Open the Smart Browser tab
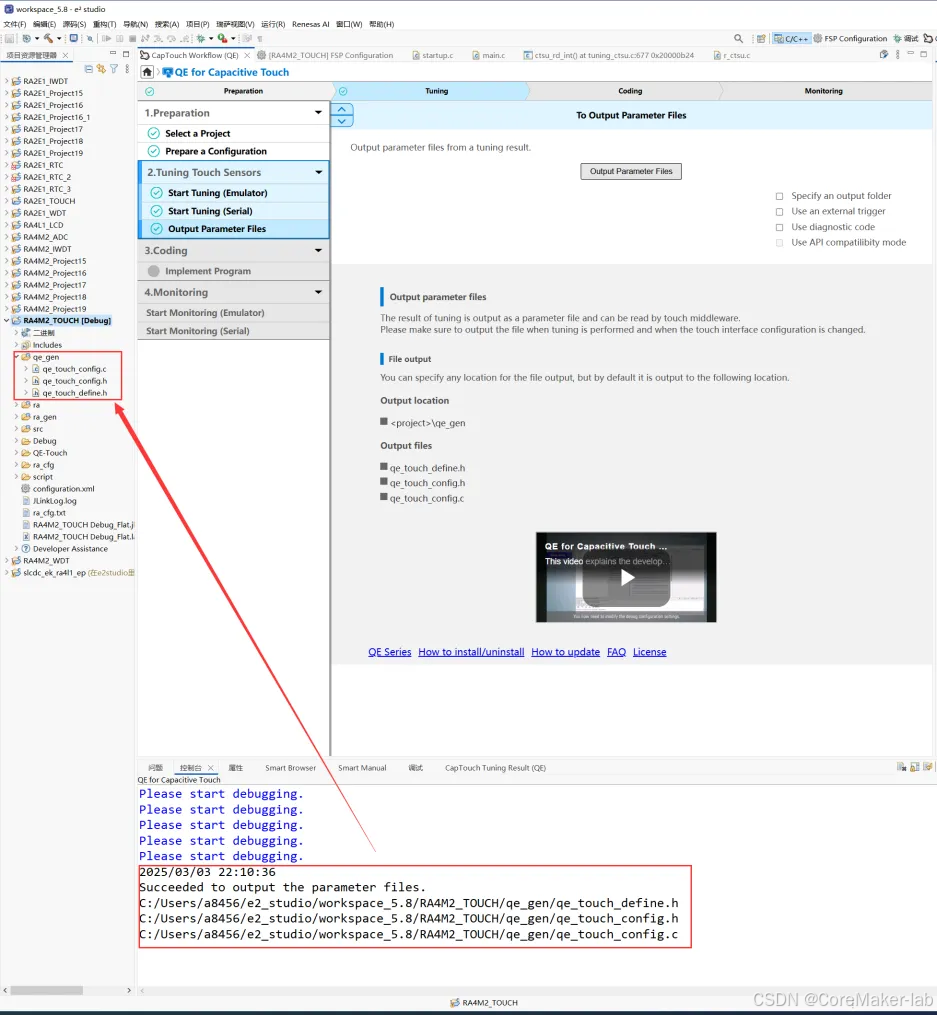The width and height of the screenshot is (937, 1015). coord(291,768)
